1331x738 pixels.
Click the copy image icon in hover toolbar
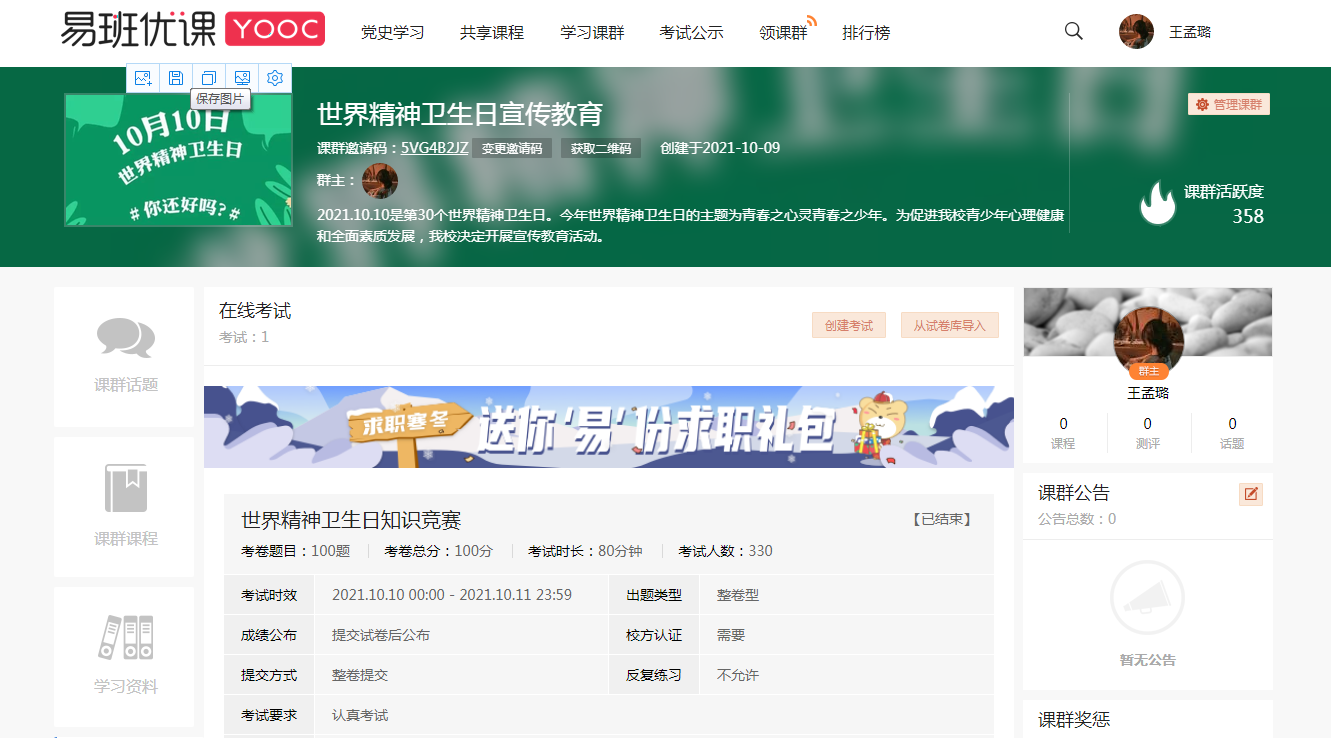pyautogui.click(x=209, y=78)
